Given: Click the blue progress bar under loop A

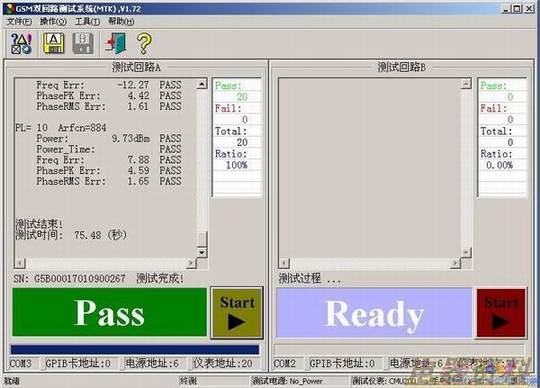Looking at the screenshot, I should [135, 350].
